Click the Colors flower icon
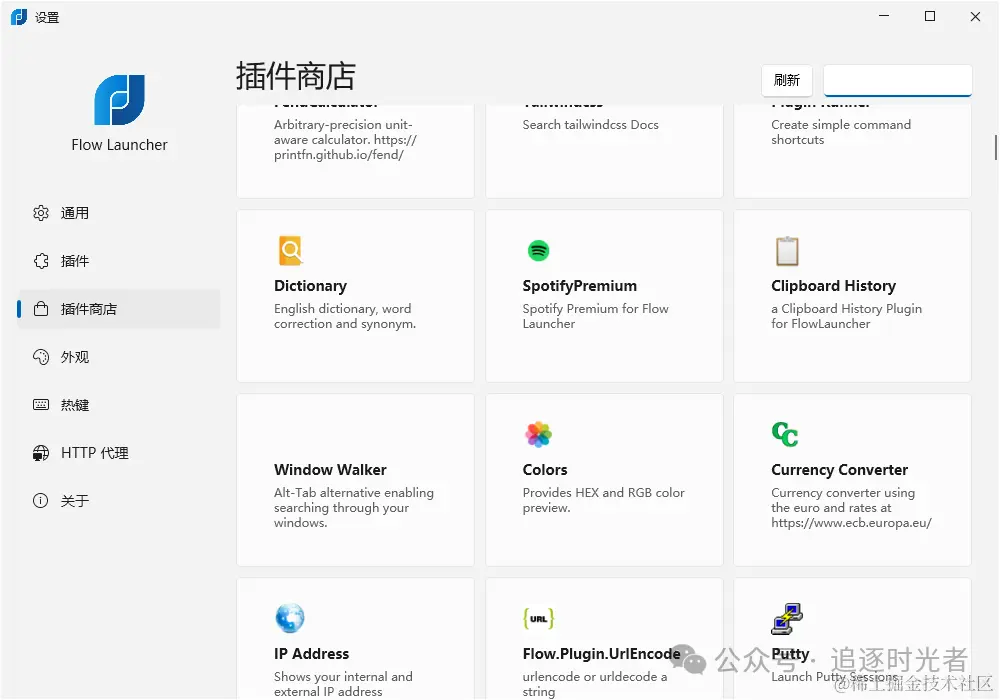Screen dimensions: 1000x700 click(538, 434)
